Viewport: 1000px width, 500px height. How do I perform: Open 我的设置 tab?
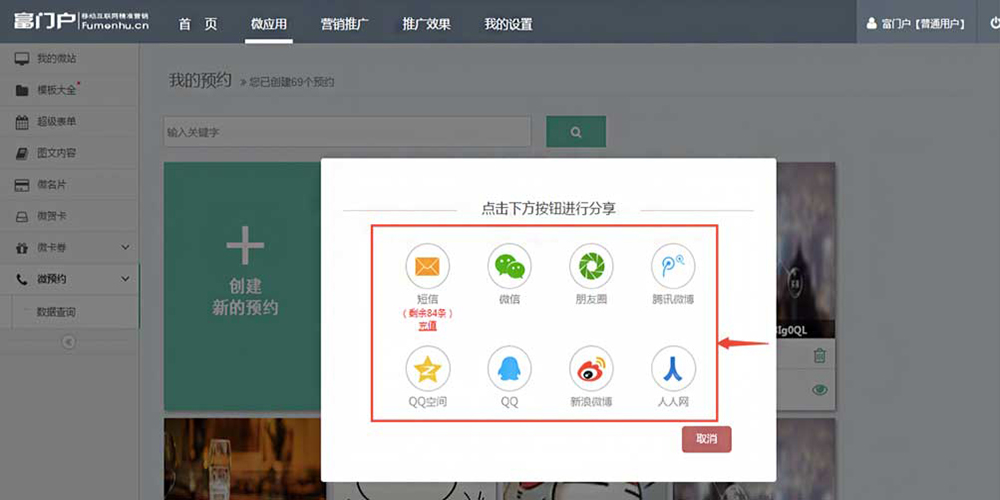click(508, 24)
